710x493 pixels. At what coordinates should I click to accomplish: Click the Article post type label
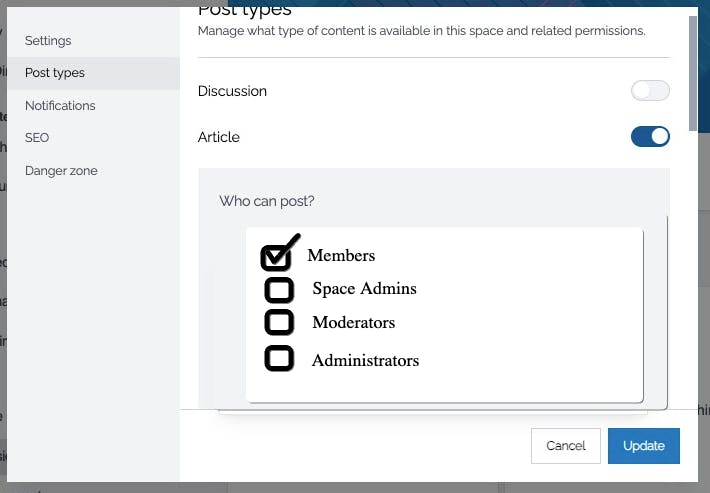[219, 137]
